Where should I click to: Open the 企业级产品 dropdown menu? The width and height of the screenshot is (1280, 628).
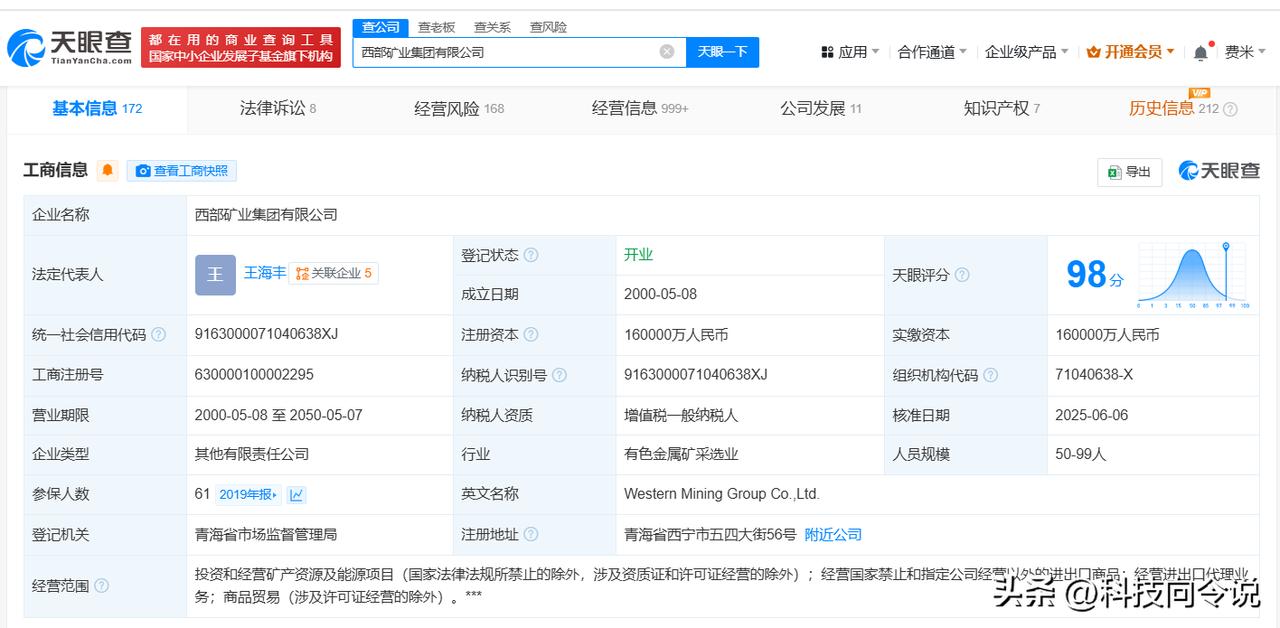(1027, 52)
